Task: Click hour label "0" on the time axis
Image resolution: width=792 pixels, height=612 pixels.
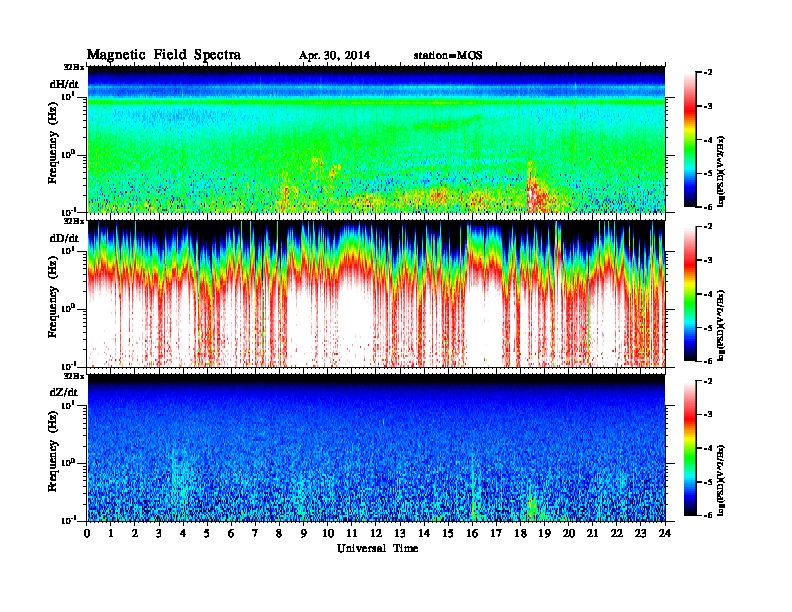Action: click(87, 533)
